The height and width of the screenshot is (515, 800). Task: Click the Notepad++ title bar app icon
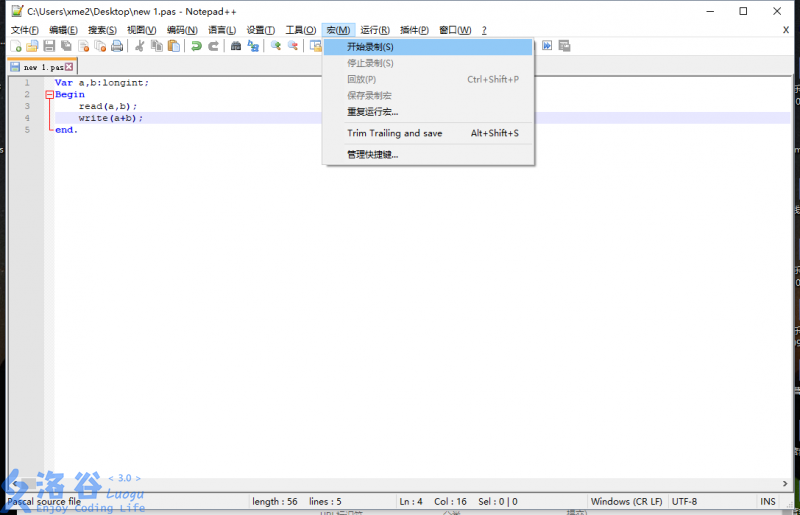tap(17, 11)
